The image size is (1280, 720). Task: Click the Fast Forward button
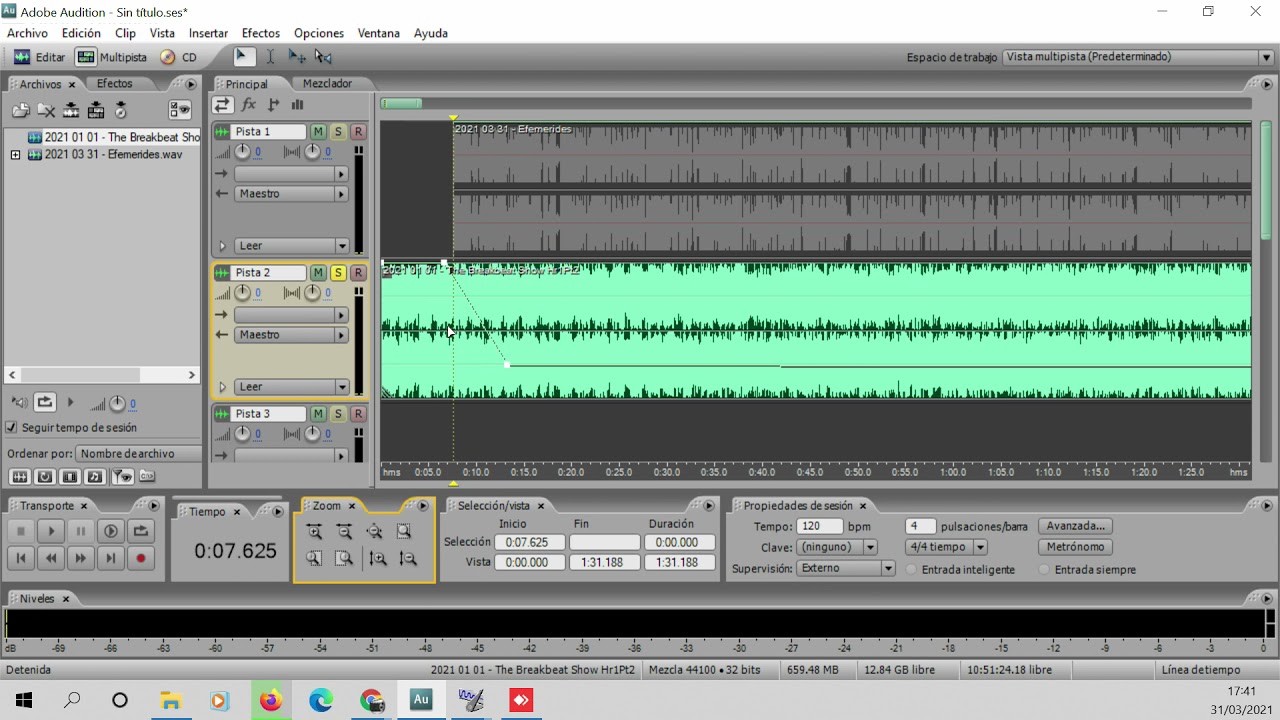(x=81, y=559)
